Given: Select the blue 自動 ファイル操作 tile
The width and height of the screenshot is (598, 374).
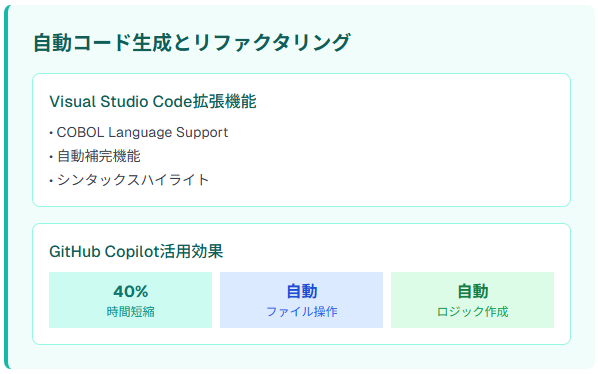Looking at the screenshot, I should (x=301, y=300).
